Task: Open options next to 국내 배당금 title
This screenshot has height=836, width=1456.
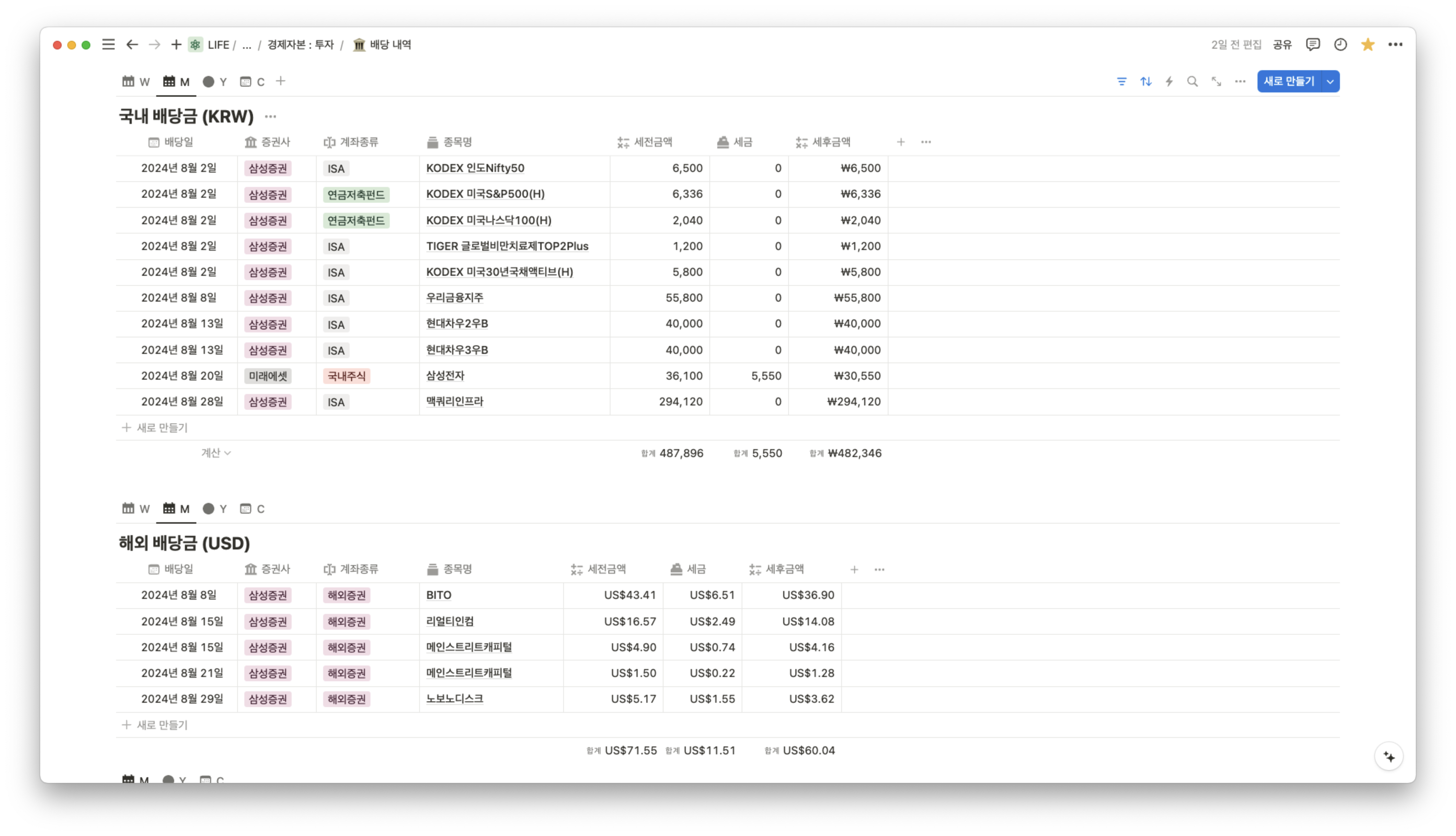Action: [270, 116]
